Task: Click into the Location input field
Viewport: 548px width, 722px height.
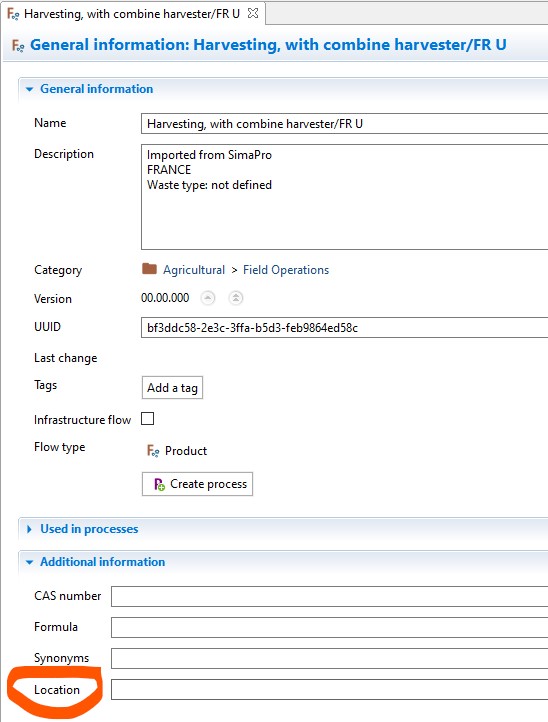Action: [x=329, y=689]
